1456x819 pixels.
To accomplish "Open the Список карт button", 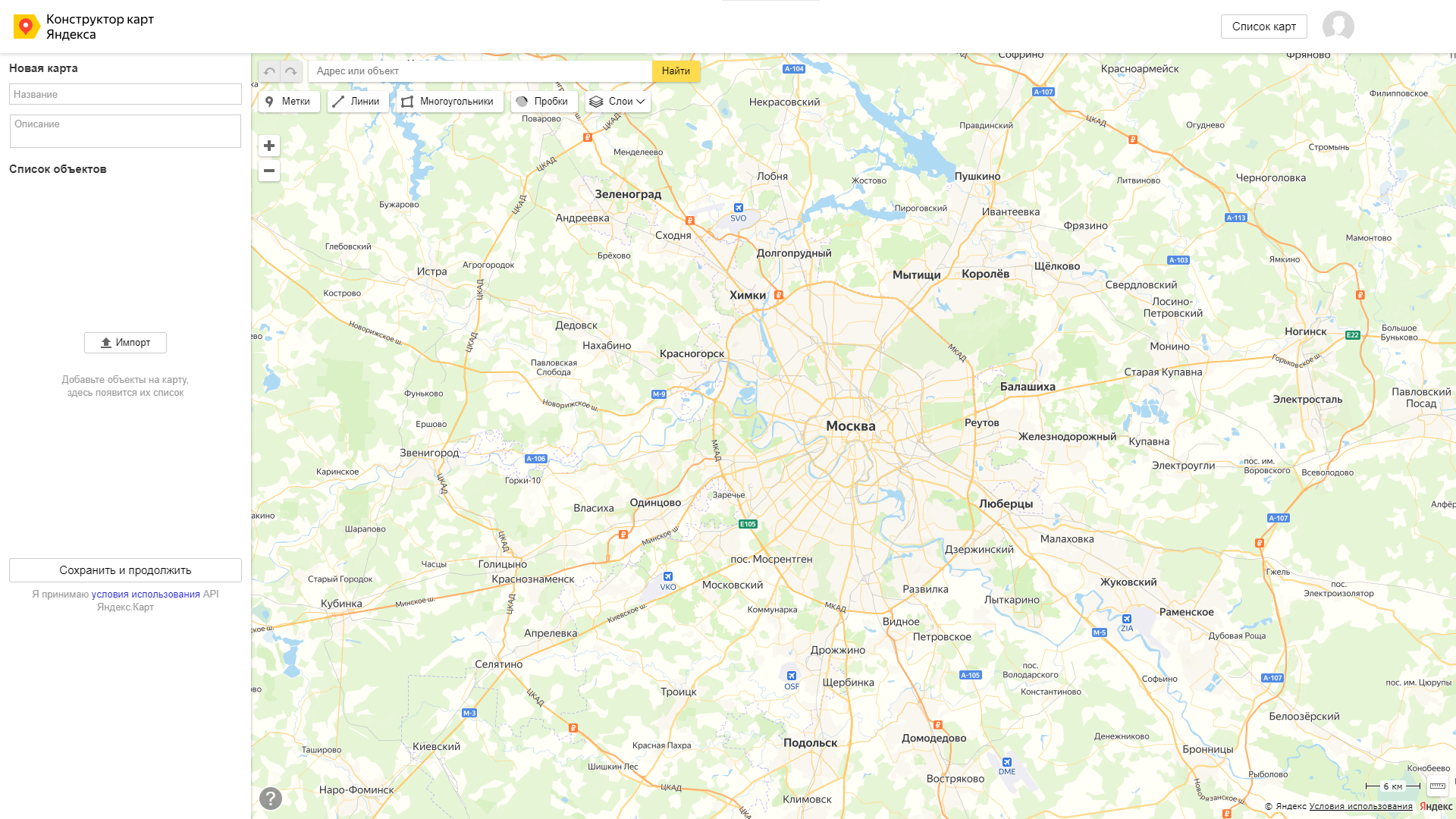I will point(1264,27).
